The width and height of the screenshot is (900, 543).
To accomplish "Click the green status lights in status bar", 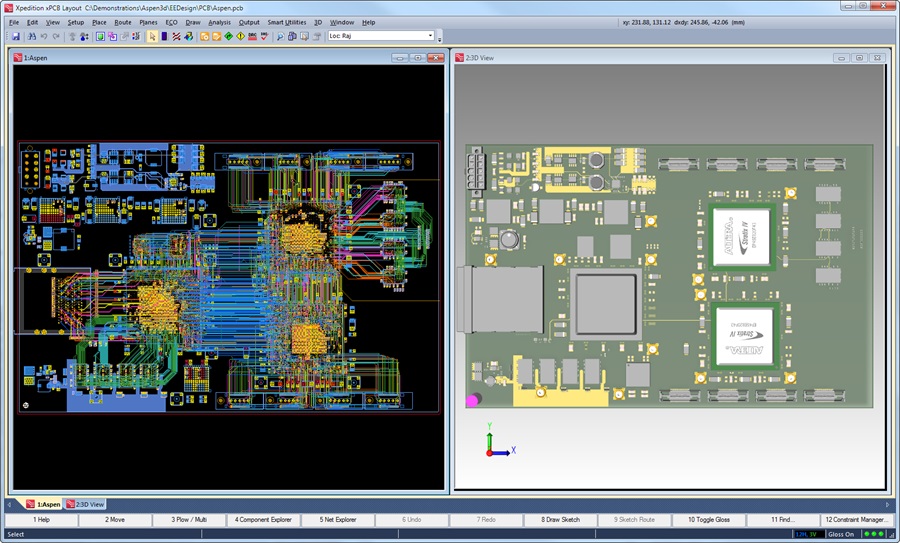I will pos(876,534).
